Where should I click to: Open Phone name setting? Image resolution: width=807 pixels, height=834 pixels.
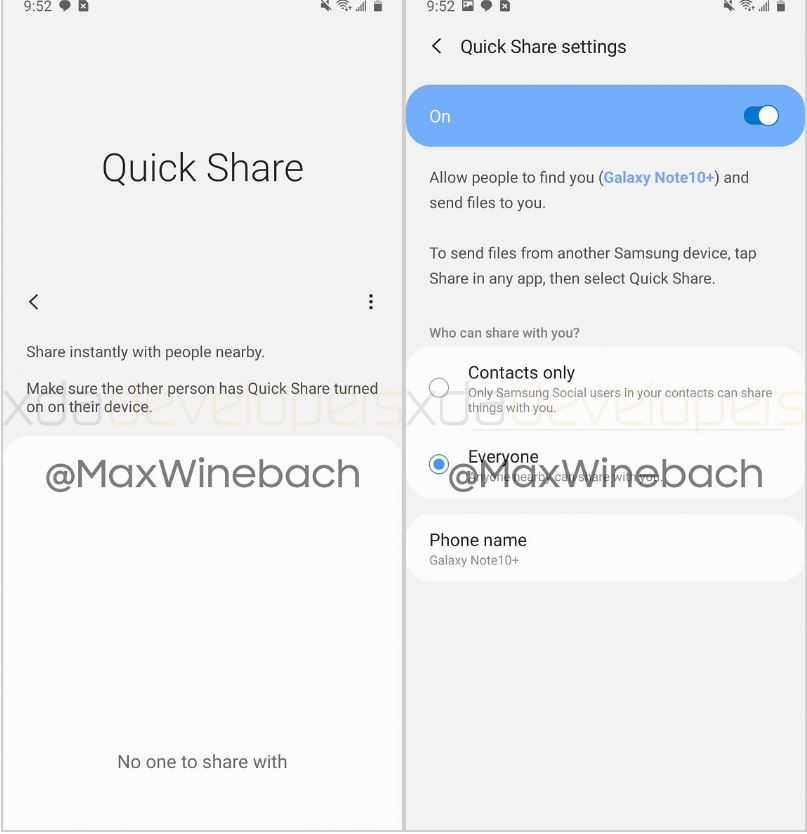click(x=605, y=548)
